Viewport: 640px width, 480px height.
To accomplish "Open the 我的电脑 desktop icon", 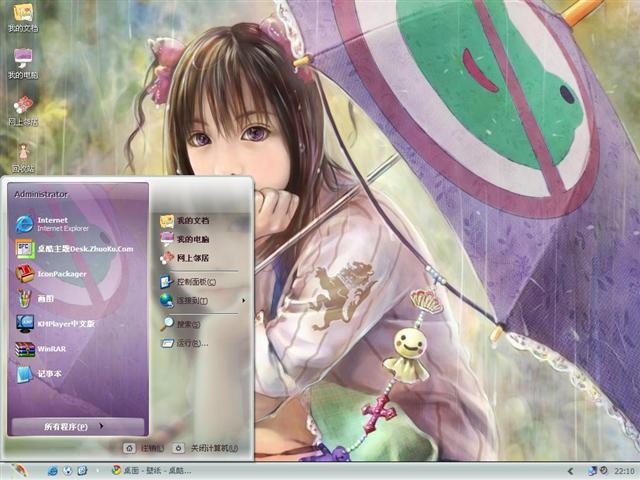I will (x=23, y=64).
